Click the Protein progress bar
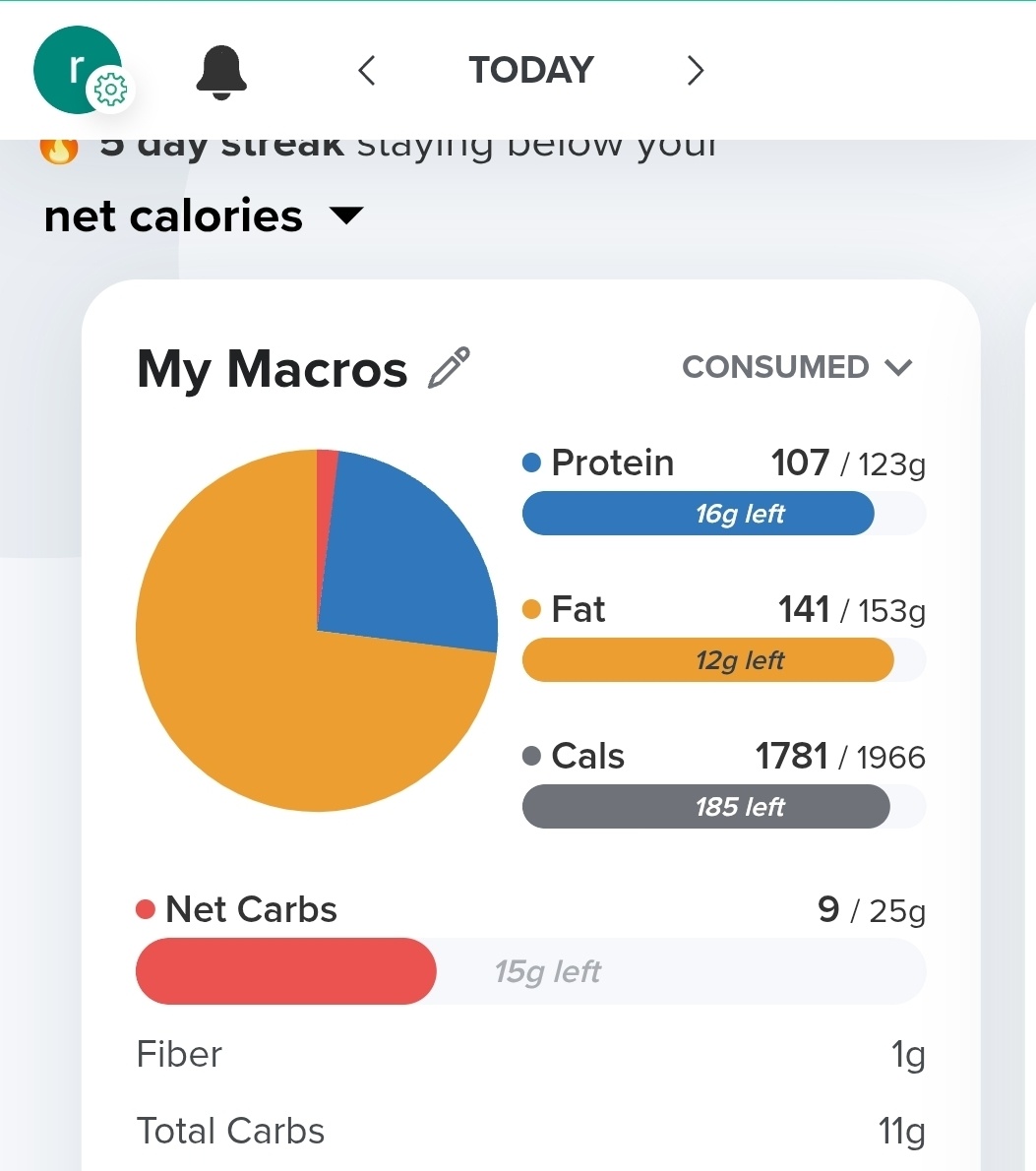The image size is (1036, 1171). tap(723, 514)
